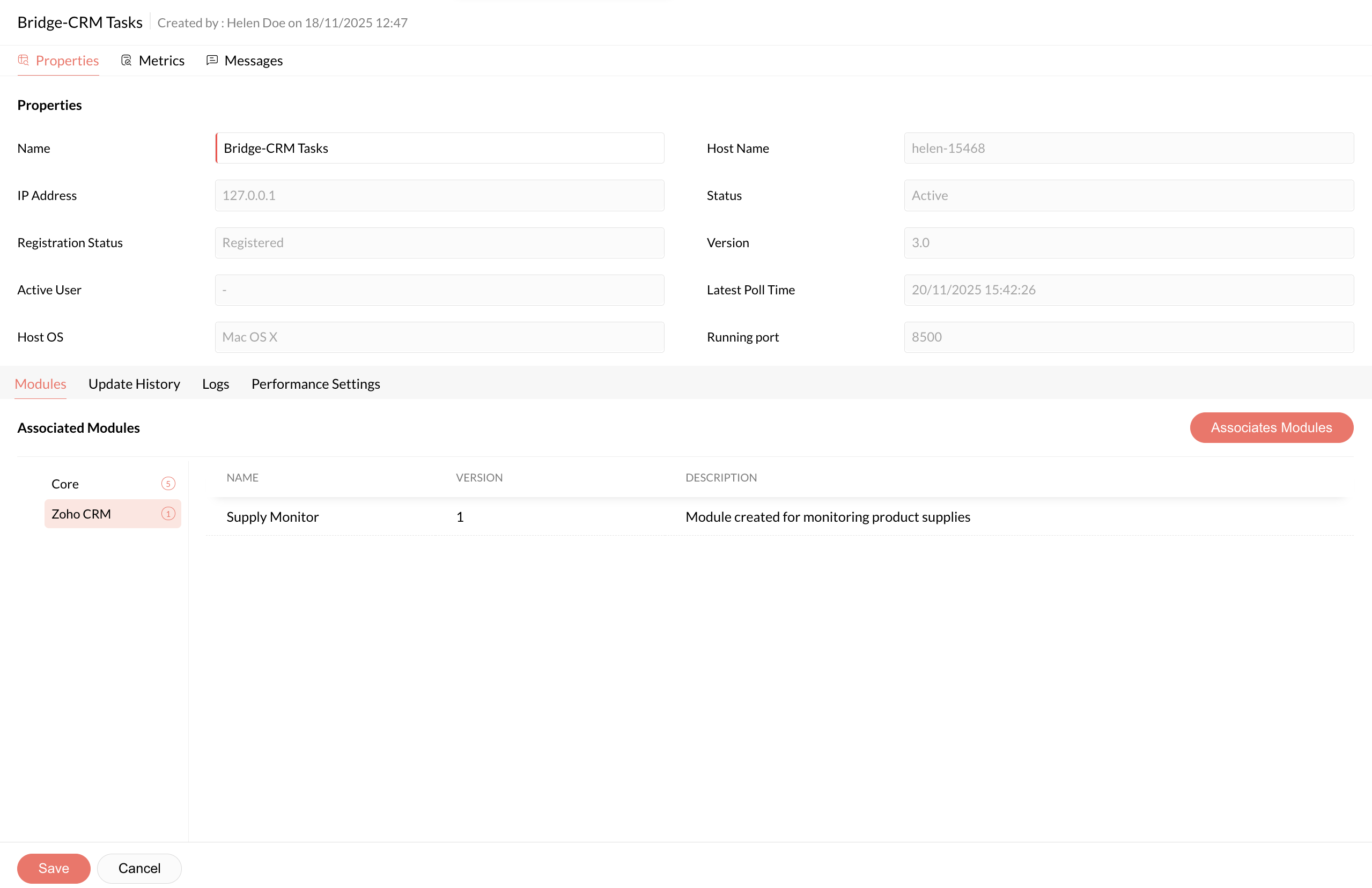The image size is (1372, 888).
Task: Click the Running port field
Action: [1128, 337]
